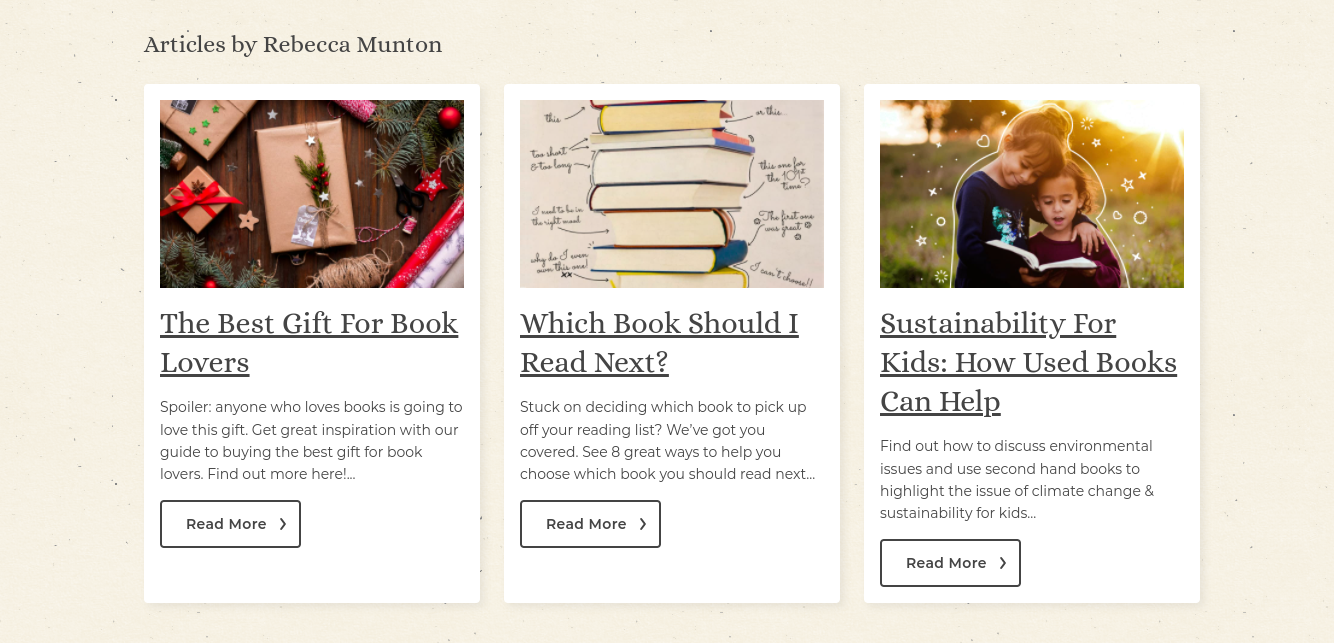1334x643 pixels.
Task: Click the chevron icon under Which Book Should I Read Next
Action: click(643, 524)
